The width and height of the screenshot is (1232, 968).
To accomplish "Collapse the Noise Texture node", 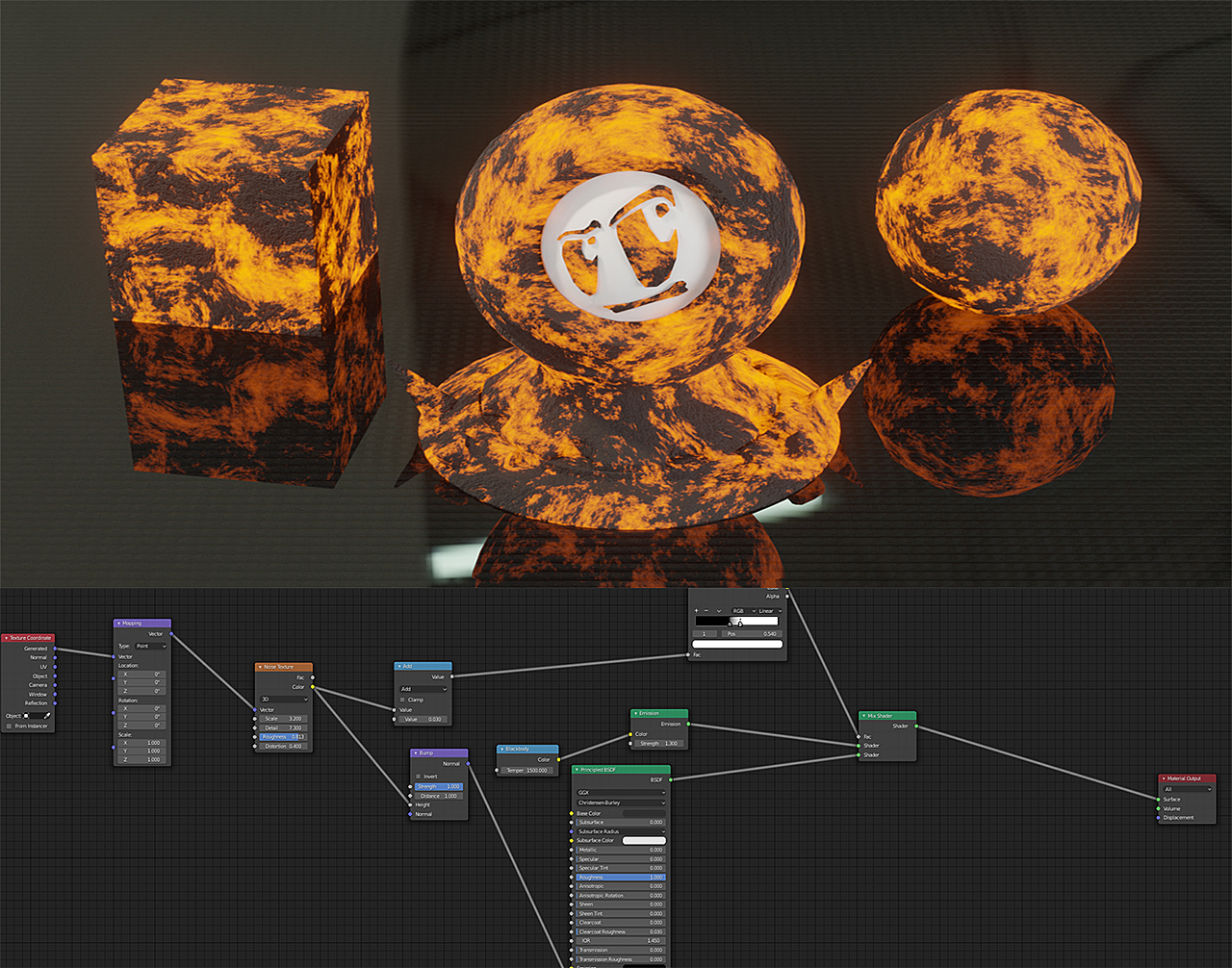I will point(260,667).
